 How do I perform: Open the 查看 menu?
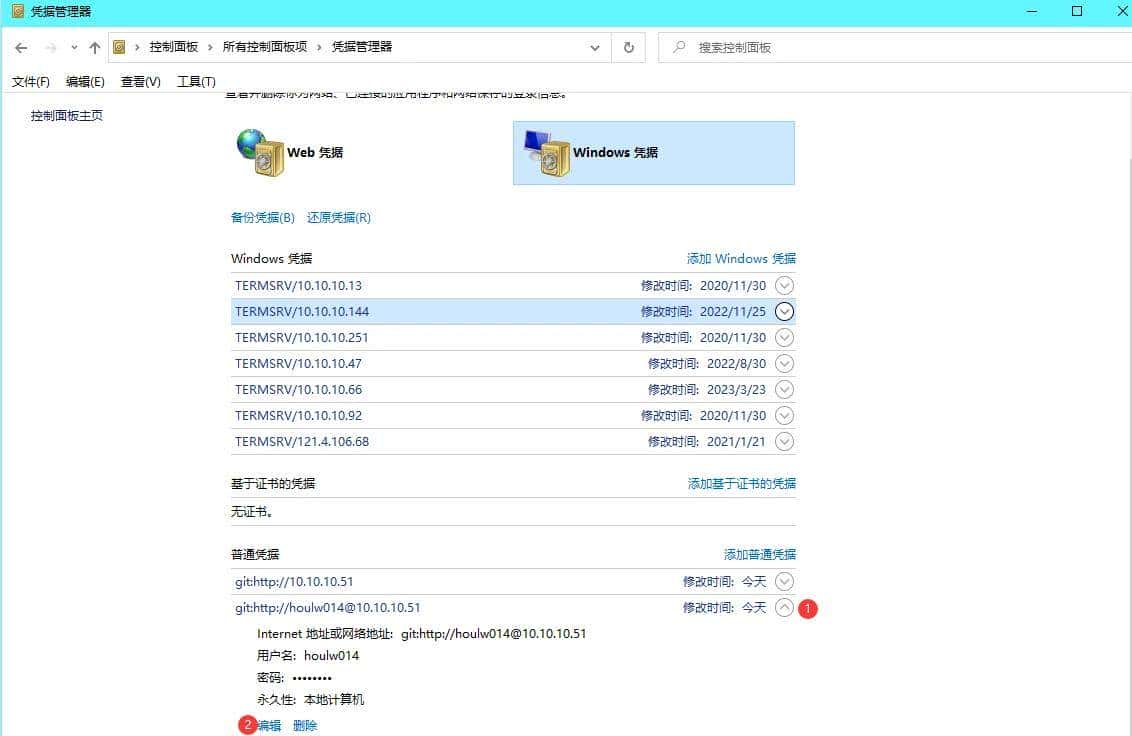point(140,81)
